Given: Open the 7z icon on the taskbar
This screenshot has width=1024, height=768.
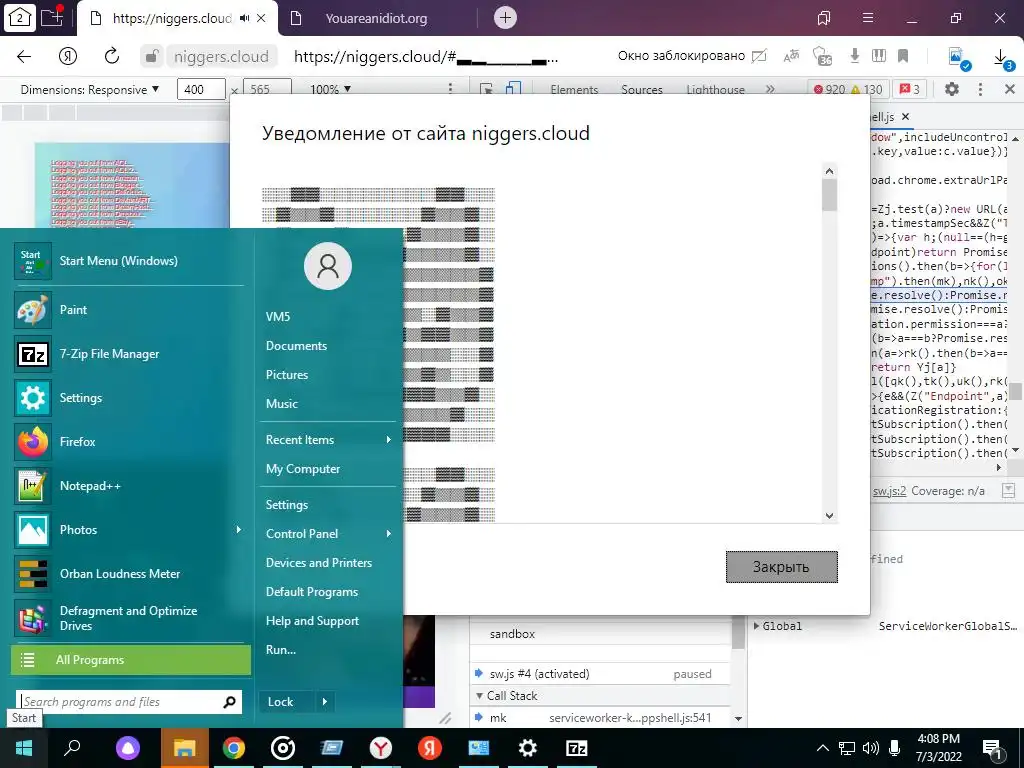Looking at the screenshot, I should click(576, 748).
